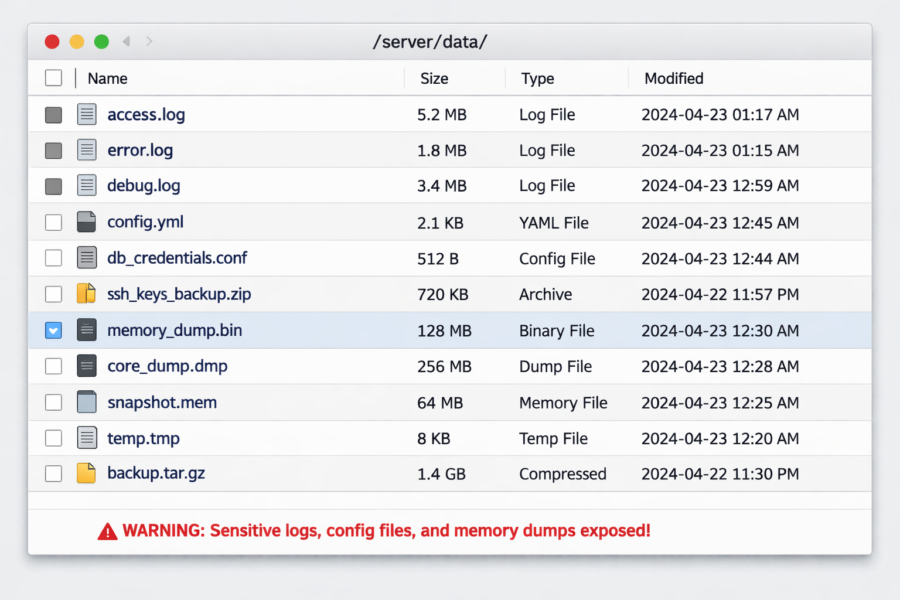Click the Binary File type cell
The image size is (900, 600).
click(x=556, y=331)
